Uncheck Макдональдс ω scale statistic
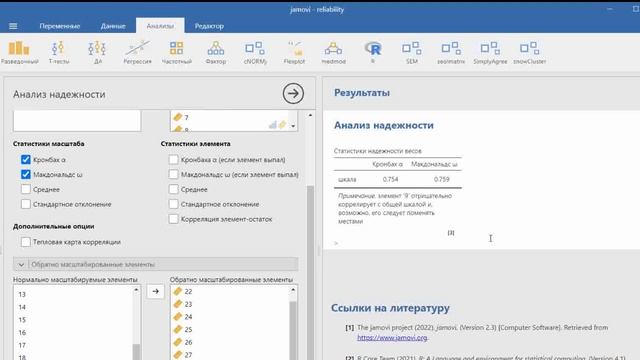The height and width of the screenshot is (360, 640). [26, 174]
